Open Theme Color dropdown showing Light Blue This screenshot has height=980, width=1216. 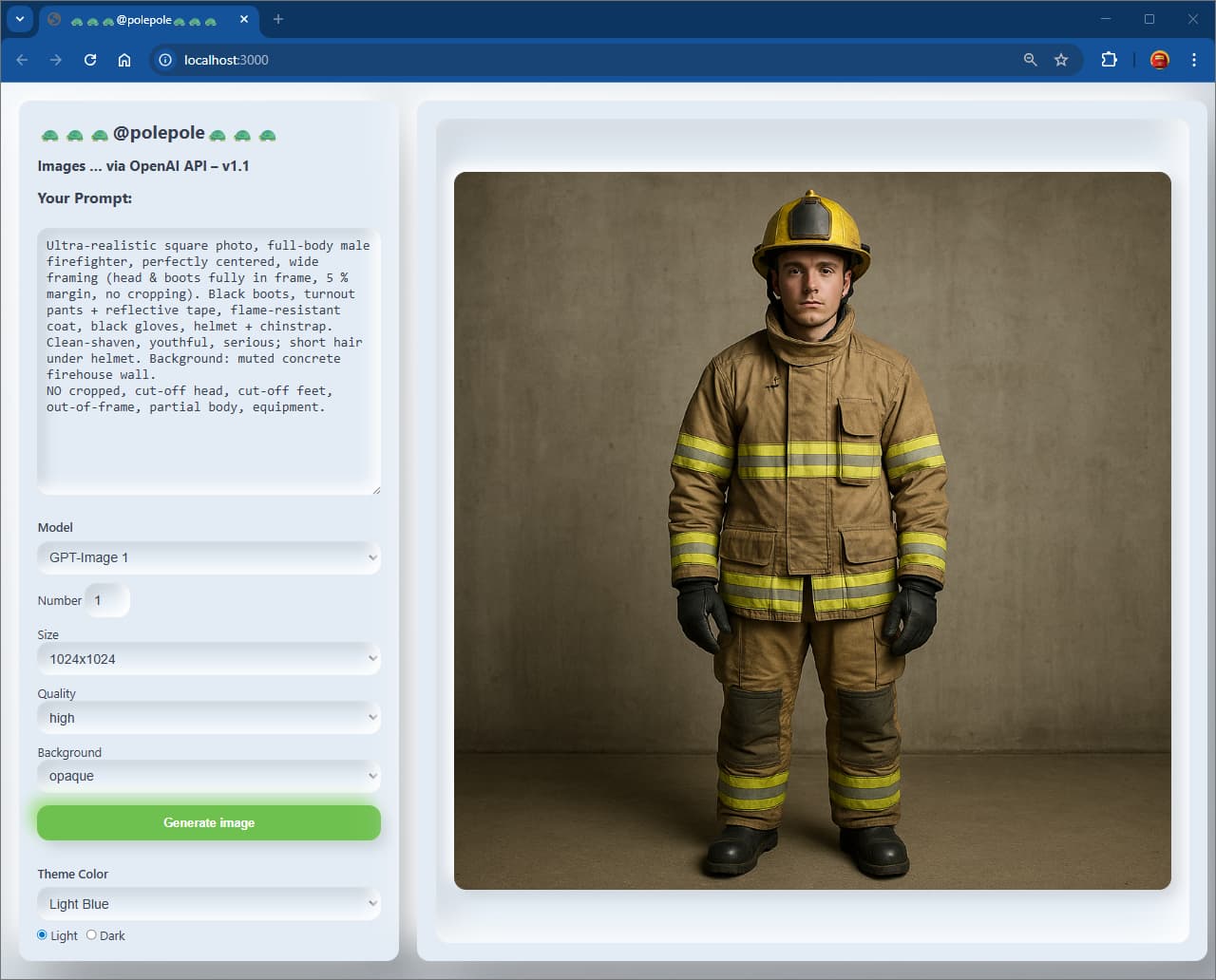[x=209, y=904]
